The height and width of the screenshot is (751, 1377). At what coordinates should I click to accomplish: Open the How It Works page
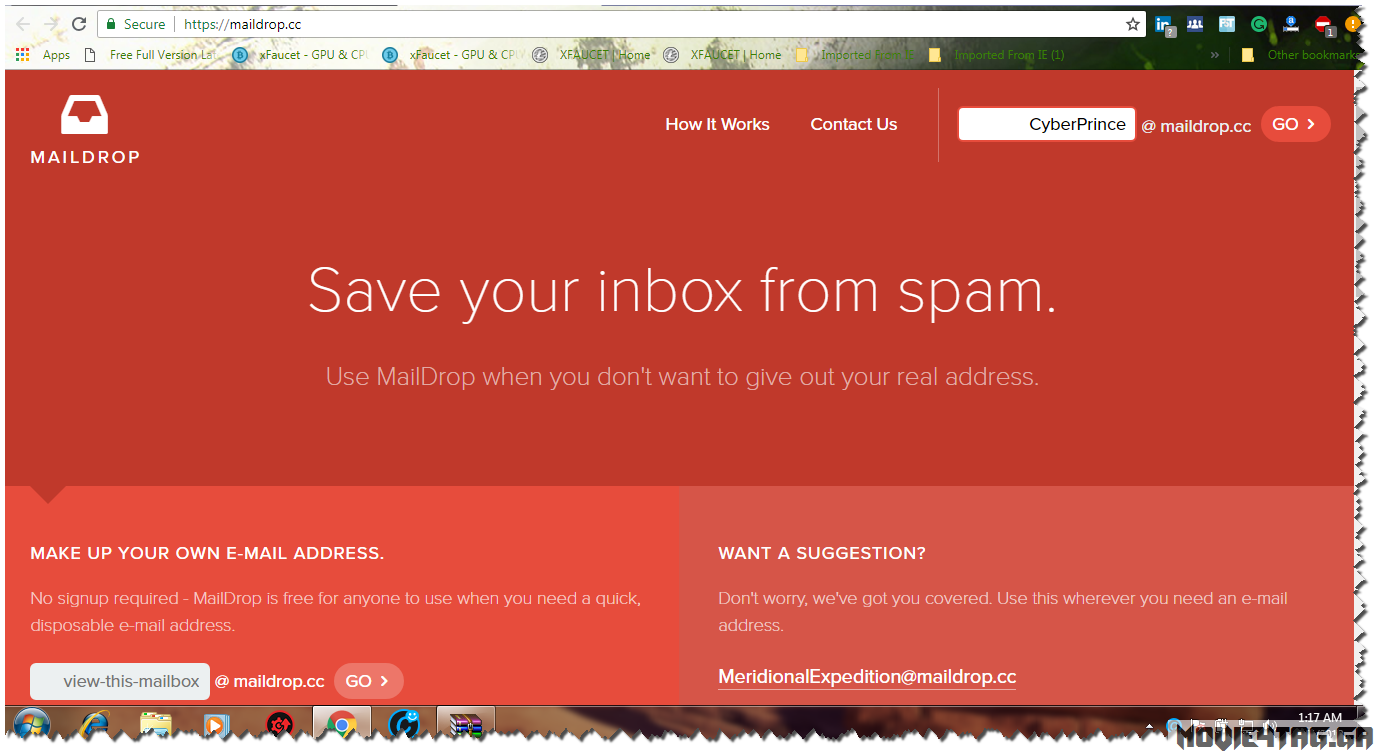(717, 124)
